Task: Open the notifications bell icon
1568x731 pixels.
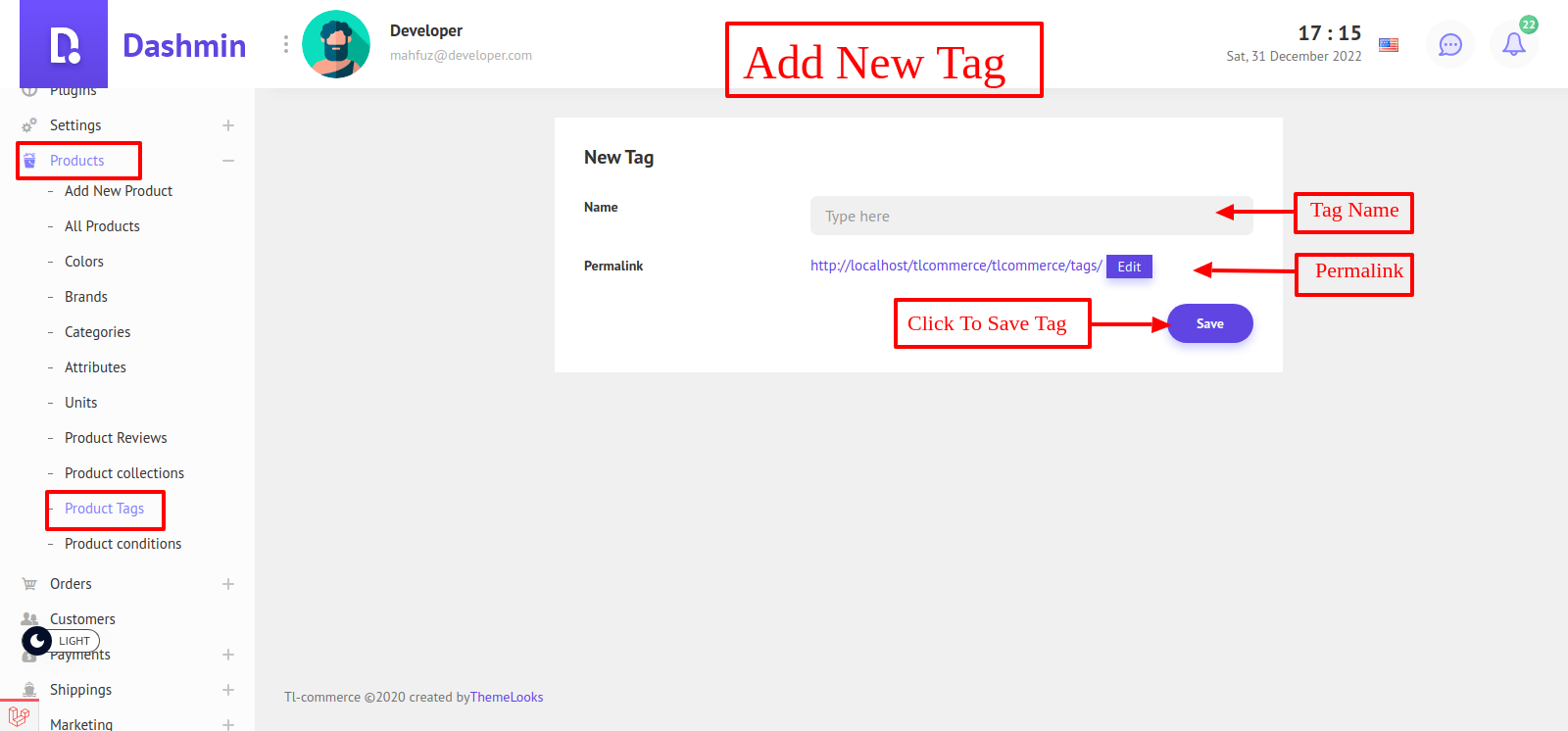Action: [x=1513, y=44]
